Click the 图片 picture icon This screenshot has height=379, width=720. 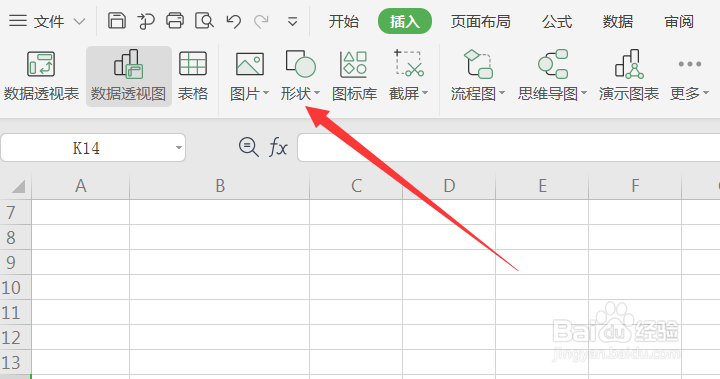[x=250, y=64]
